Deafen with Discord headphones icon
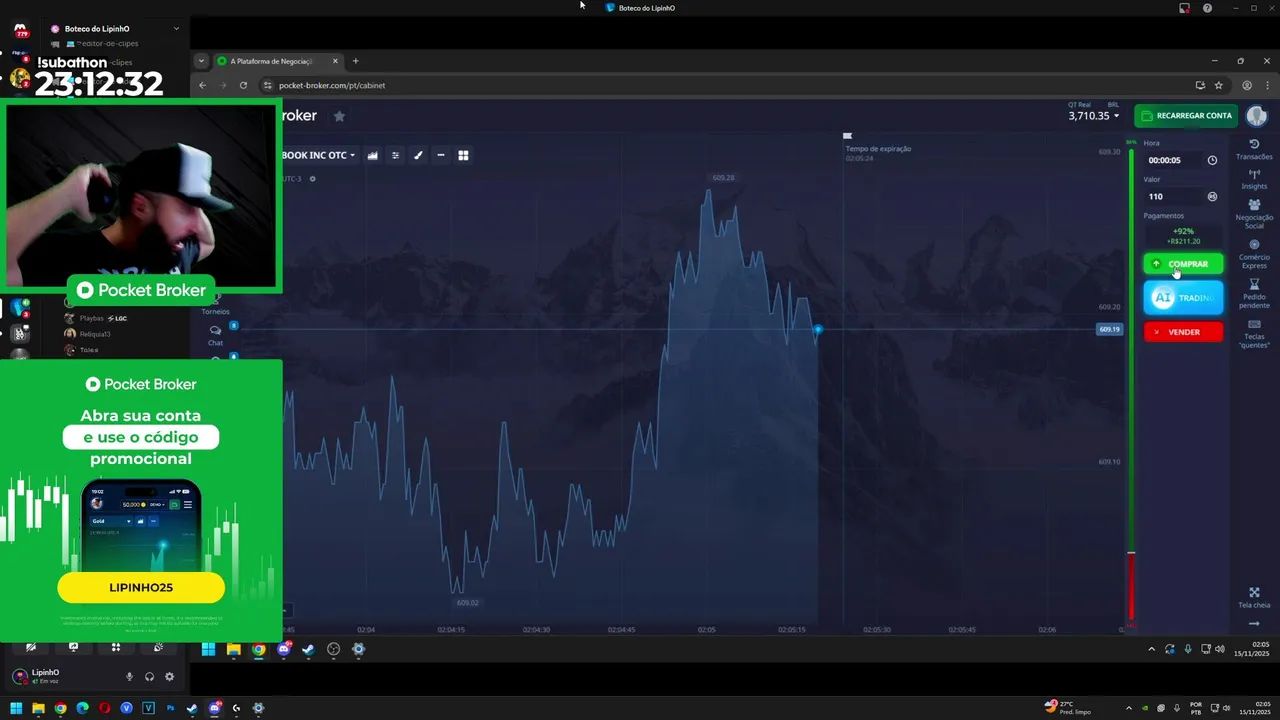The height and width of the screenshot is (720, 1280). (x=149, y=677)
